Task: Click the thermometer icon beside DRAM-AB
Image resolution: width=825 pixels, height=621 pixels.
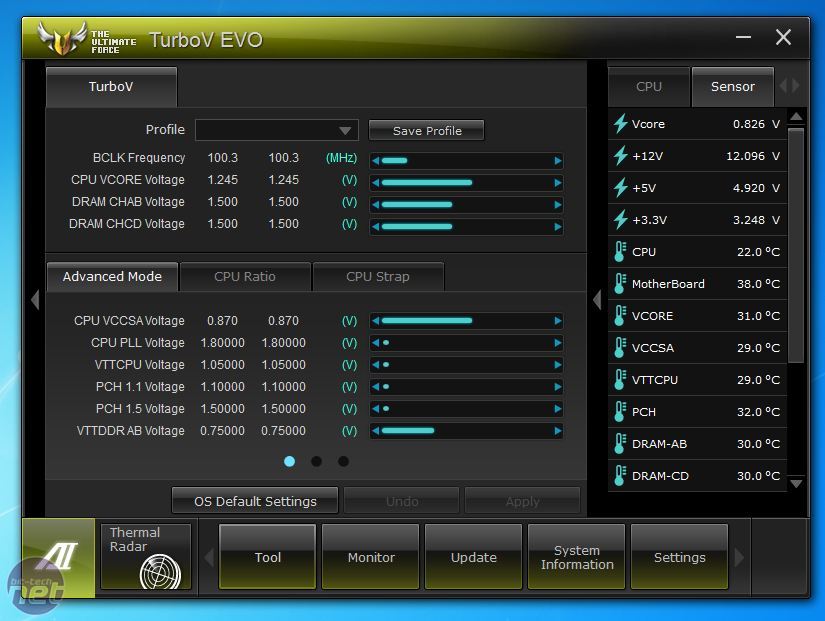Action: tap(620, 444)
